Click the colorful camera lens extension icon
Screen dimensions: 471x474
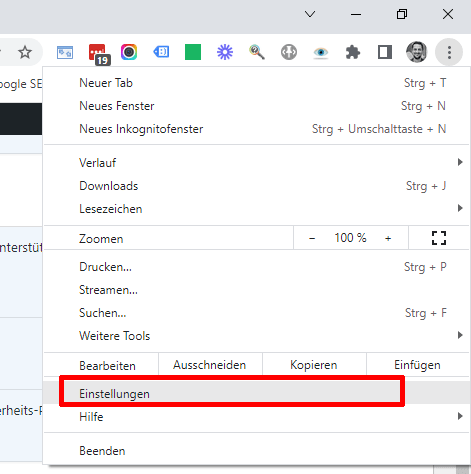(129, 52)
